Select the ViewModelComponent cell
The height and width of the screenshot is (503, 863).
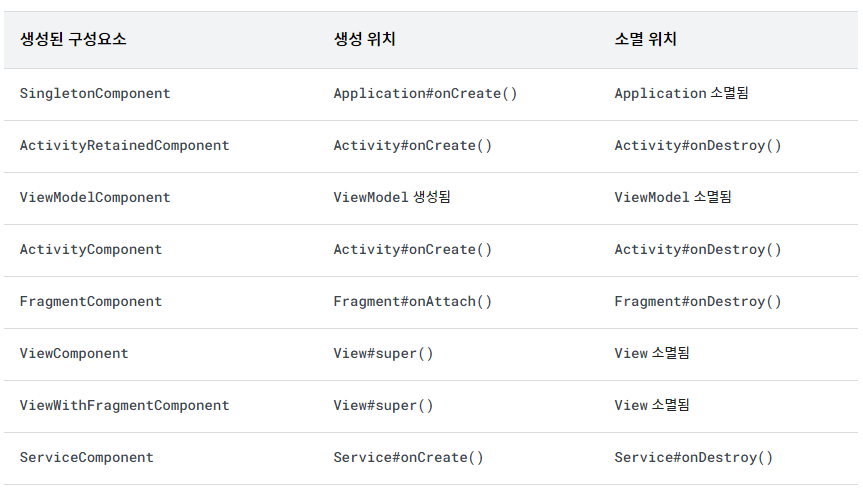tap(95, 198)
